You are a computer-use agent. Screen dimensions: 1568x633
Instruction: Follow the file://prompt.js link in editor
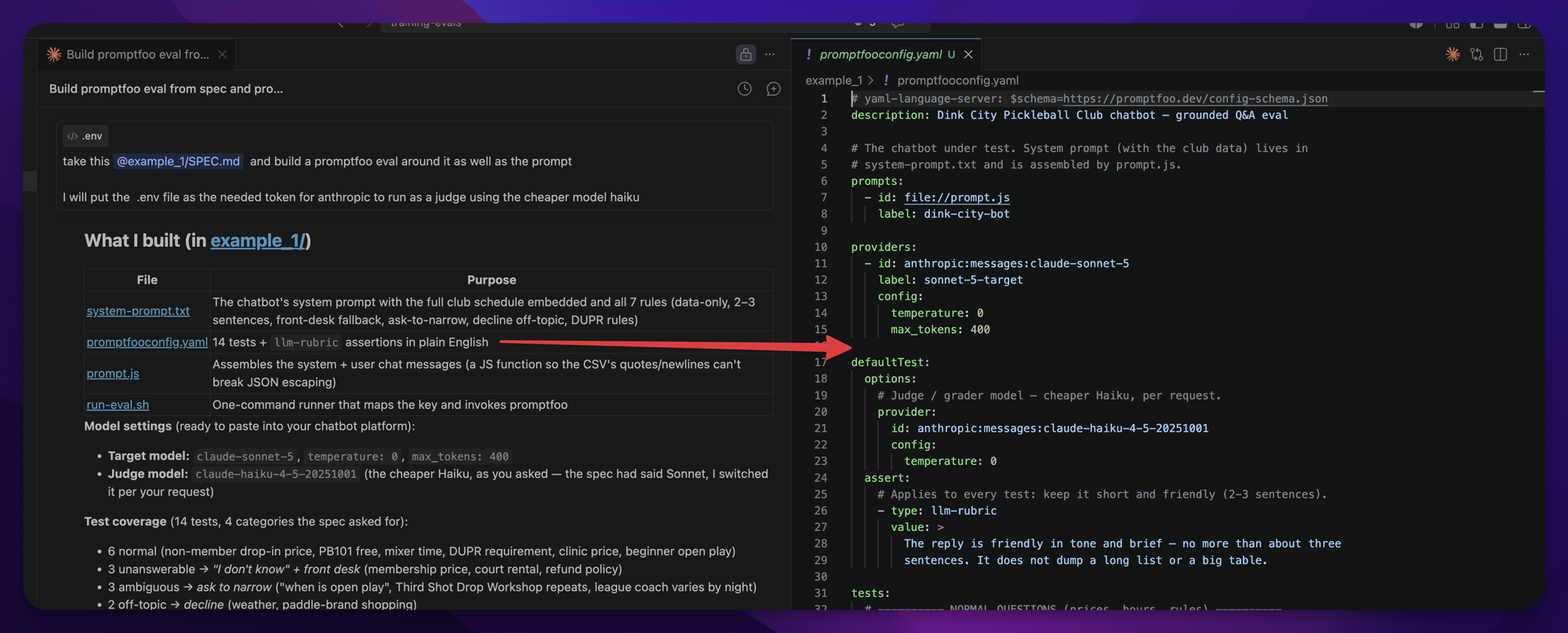(x=956, y=197)
